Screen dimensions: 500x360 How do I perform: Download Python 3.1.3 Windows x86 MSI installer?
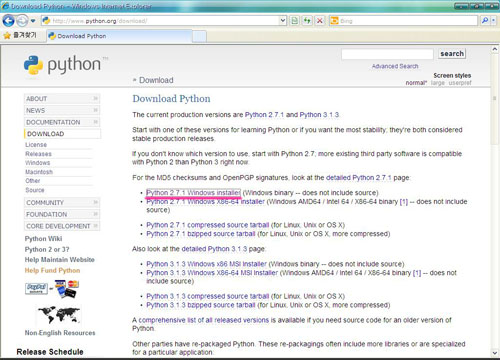(207, 264)
